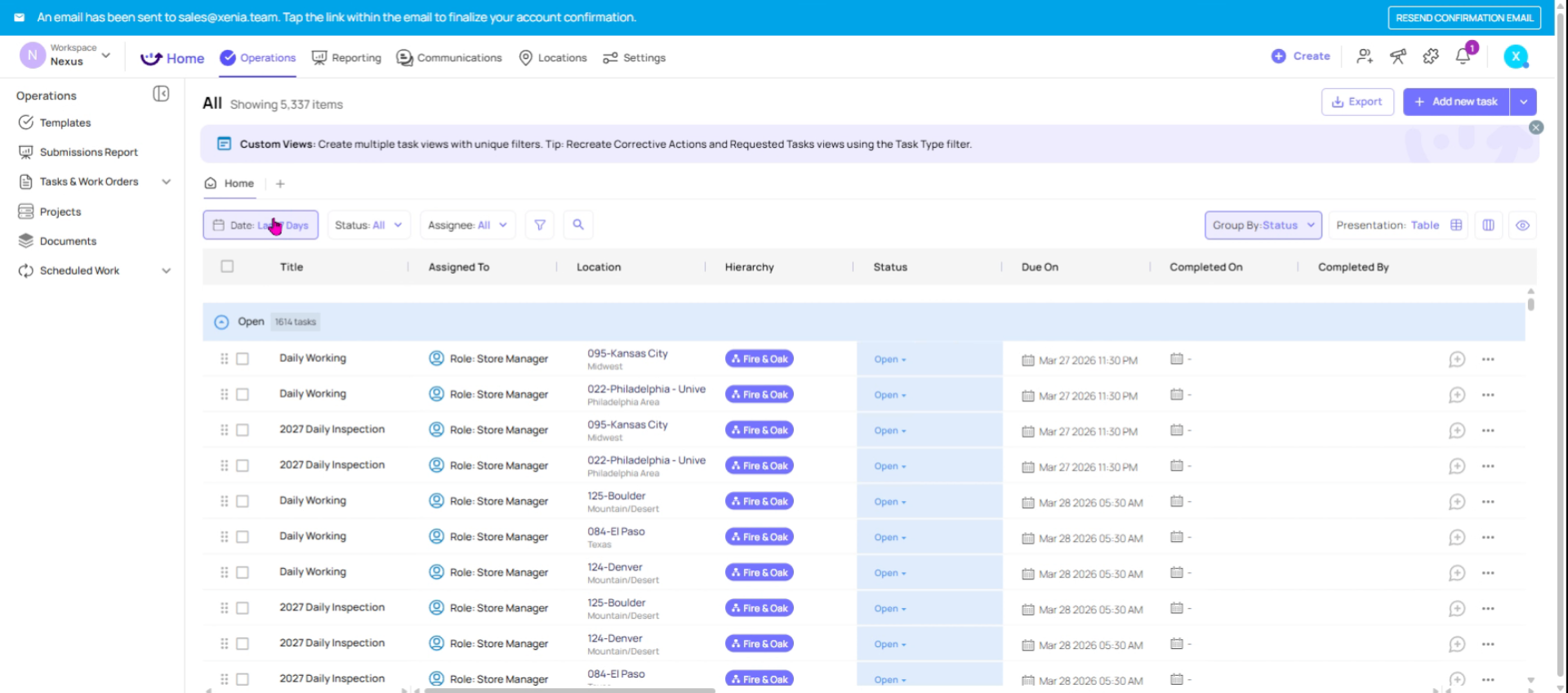Open more options for 125-Boulder Daily Working row

tap(1488, 502)
